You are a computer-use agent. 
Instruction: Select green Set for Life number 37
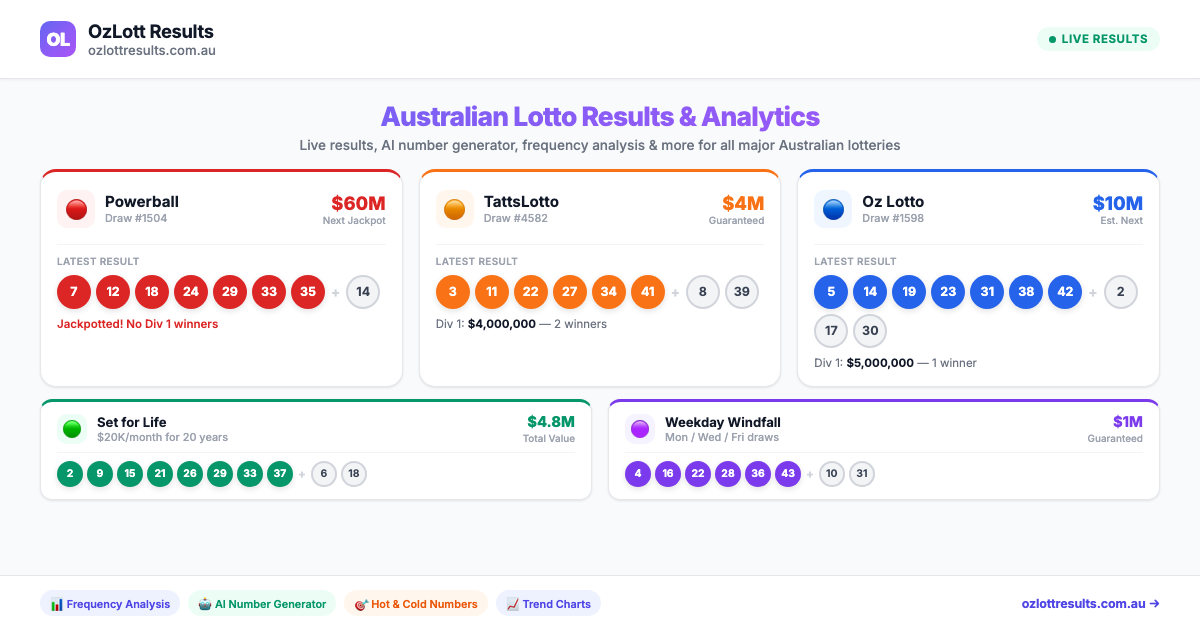pos(280,474)
